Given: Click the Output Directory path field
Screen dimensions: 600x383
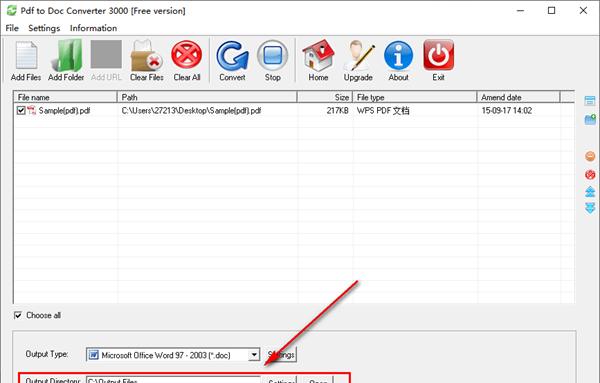Looking at the screenshot, I should coord(173,381).
